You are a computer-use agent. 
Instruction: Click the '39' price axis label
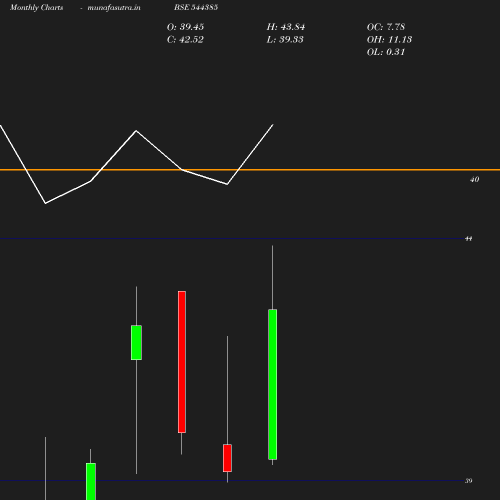coord(468,481)
